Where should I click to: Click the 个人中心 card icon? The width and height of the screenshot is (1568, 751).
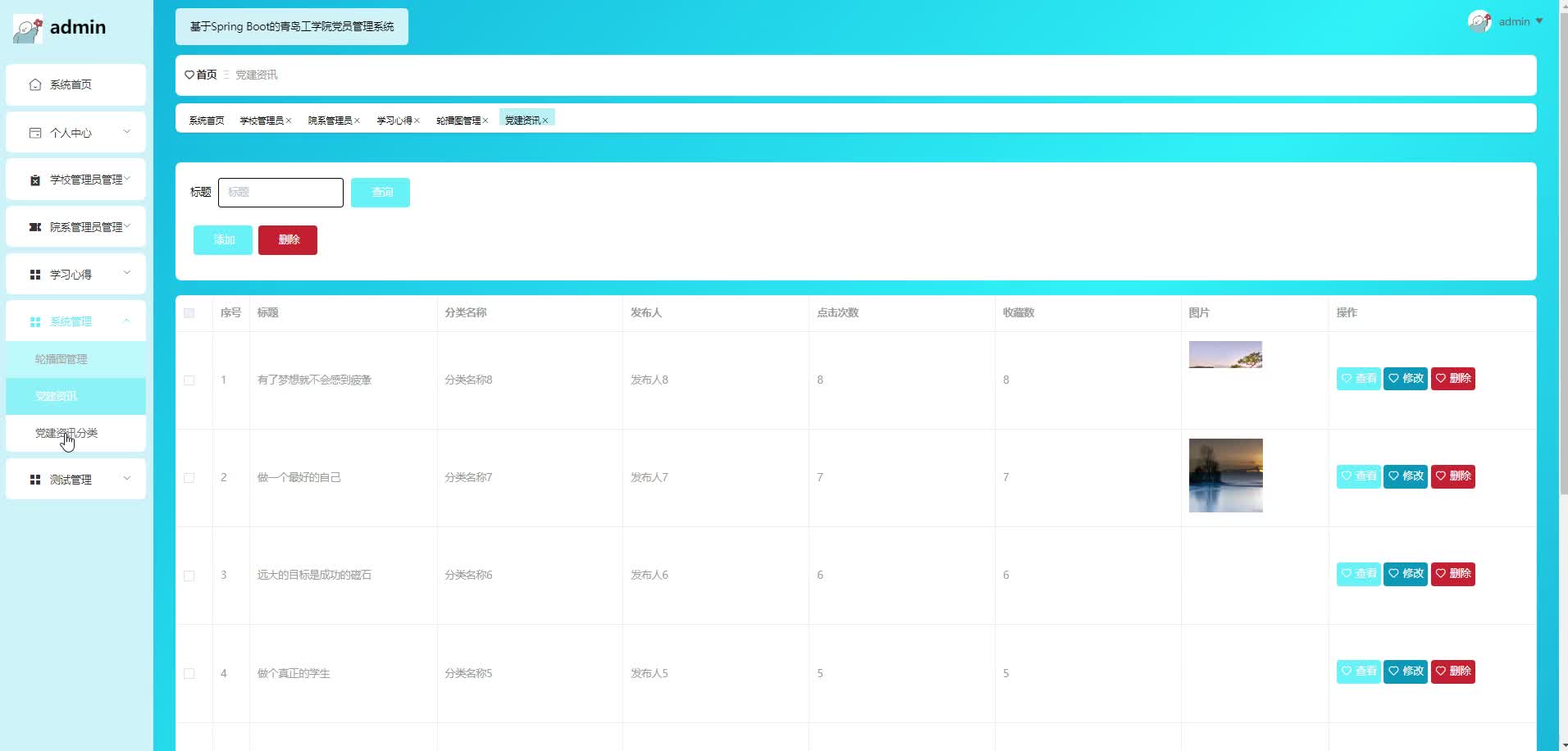click(35, 133)
